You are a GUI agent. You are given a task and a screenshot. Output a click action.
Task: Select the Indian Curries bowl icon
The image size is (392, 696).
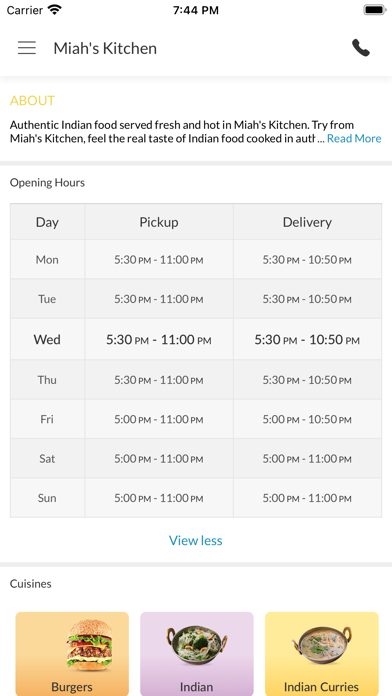(322, 645)
